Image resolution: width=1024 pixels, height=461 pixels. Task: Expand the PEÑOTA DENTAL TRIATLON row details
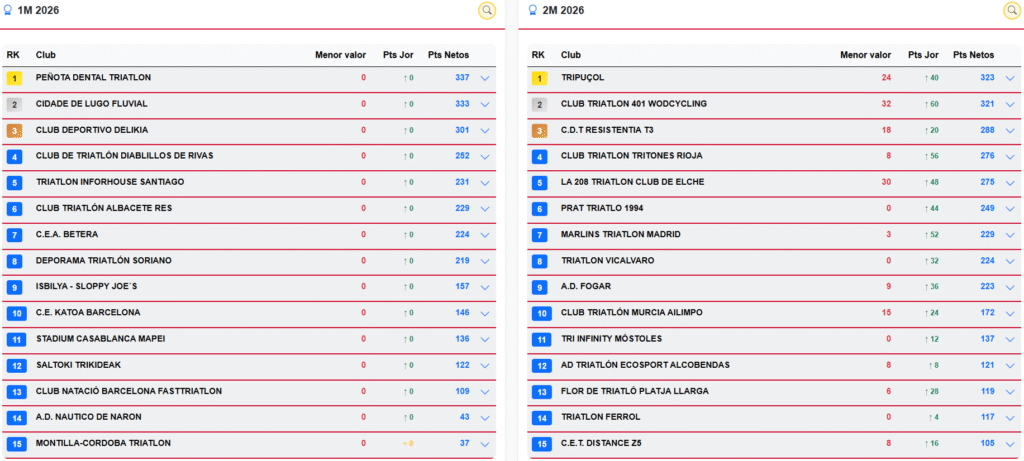click(x=485, y=78)
